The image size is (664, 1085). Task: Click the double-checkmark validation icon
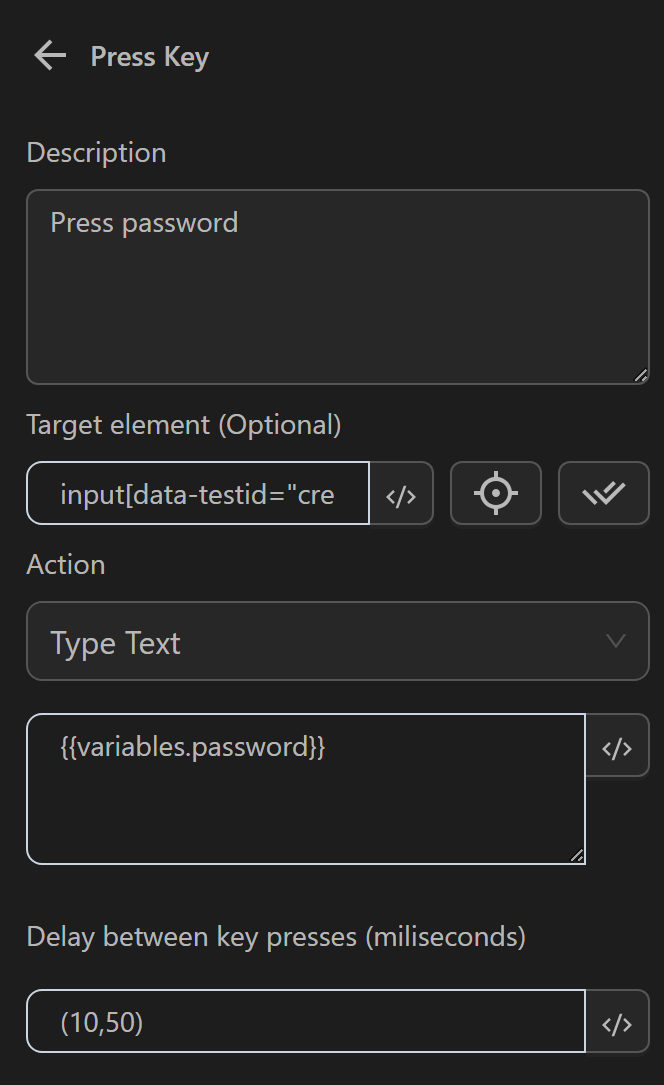pos(603,493)
